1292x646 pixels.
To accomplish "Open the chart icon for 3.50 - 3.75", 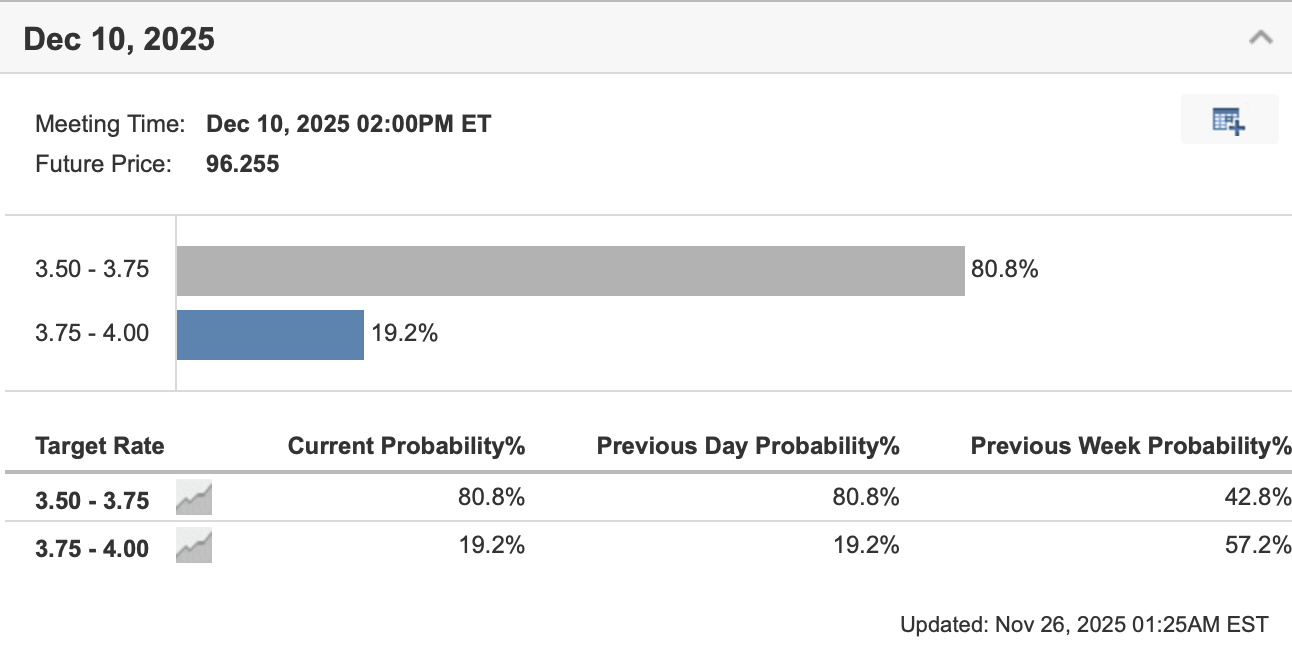I will [x=194, y=497].
